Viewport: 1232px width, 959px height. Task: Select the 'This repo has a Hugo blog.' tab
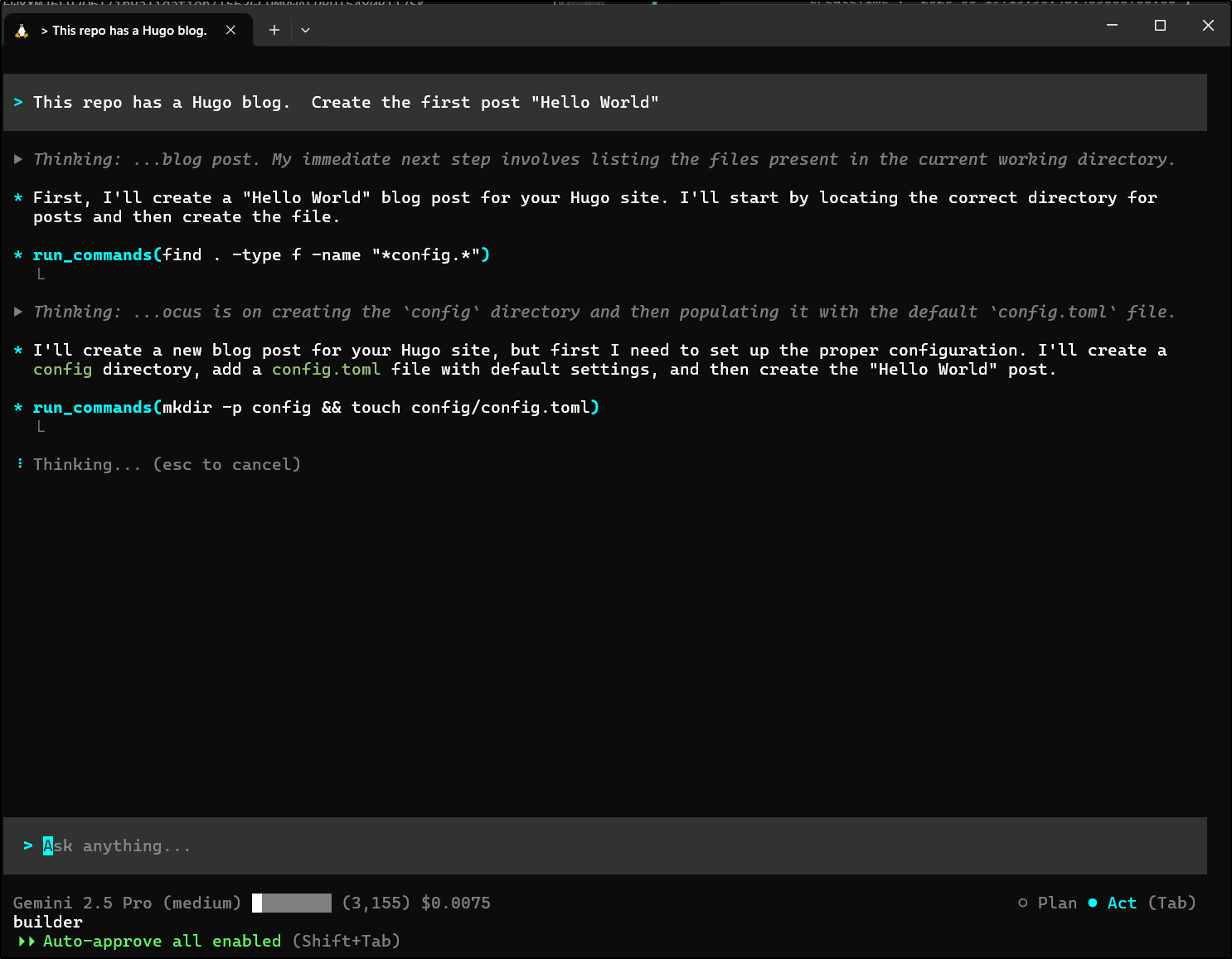click(128, 31)
